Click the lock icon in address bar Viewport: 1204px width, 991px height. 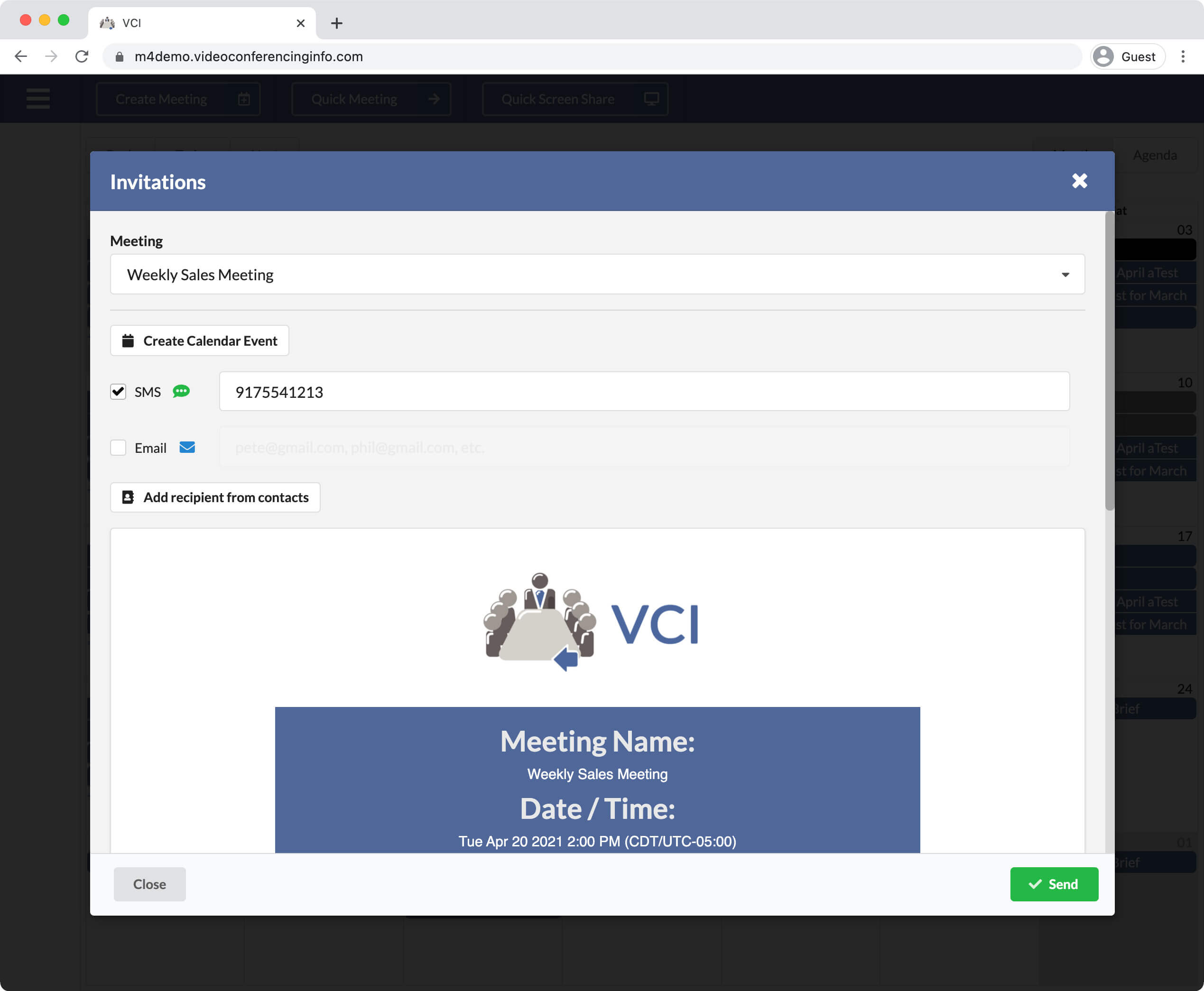[x=120, y=56]
